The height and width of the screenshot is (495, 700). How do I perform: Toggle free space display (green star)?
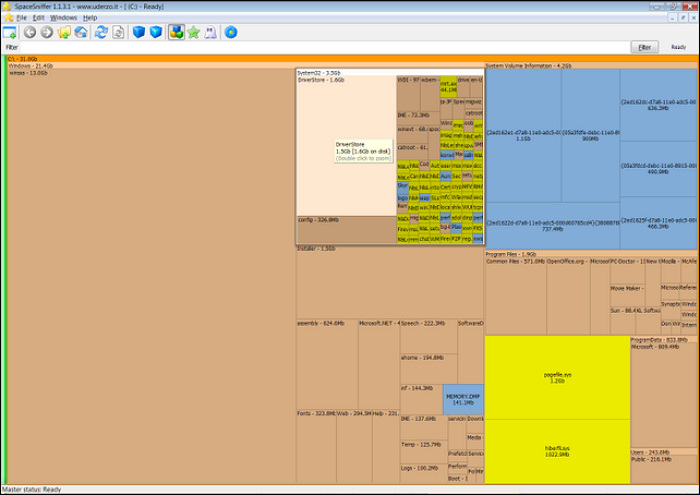pyautogui.click(x=193, y=32)
